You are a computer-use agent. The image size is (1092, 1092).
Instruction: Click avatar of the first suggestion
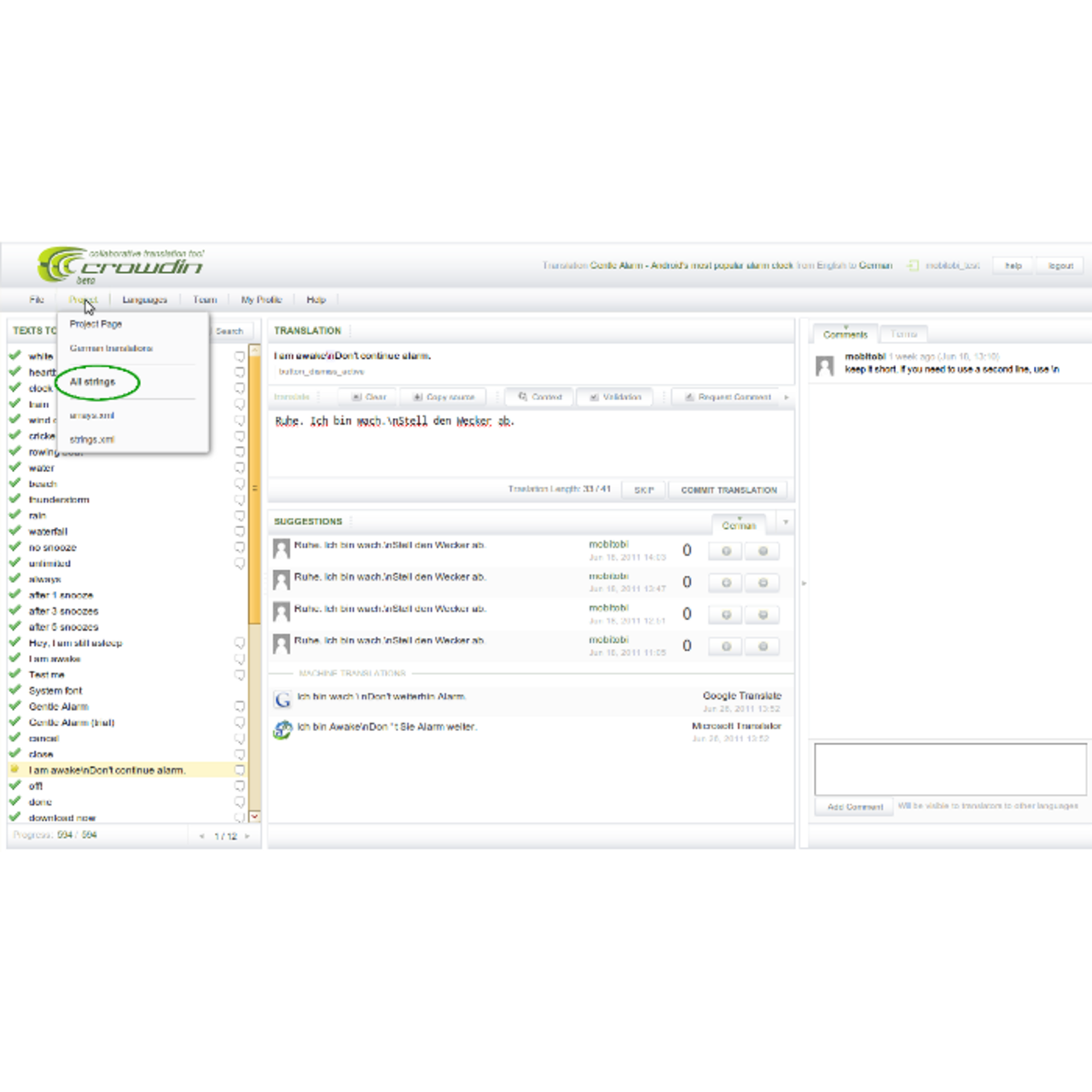(282, 549)
